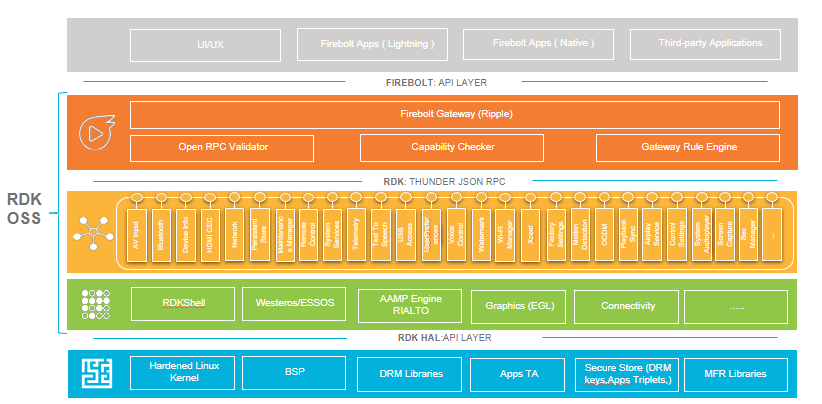Click the Open RPC Validator box
This screenshot has height=404, width=822.
222,148
